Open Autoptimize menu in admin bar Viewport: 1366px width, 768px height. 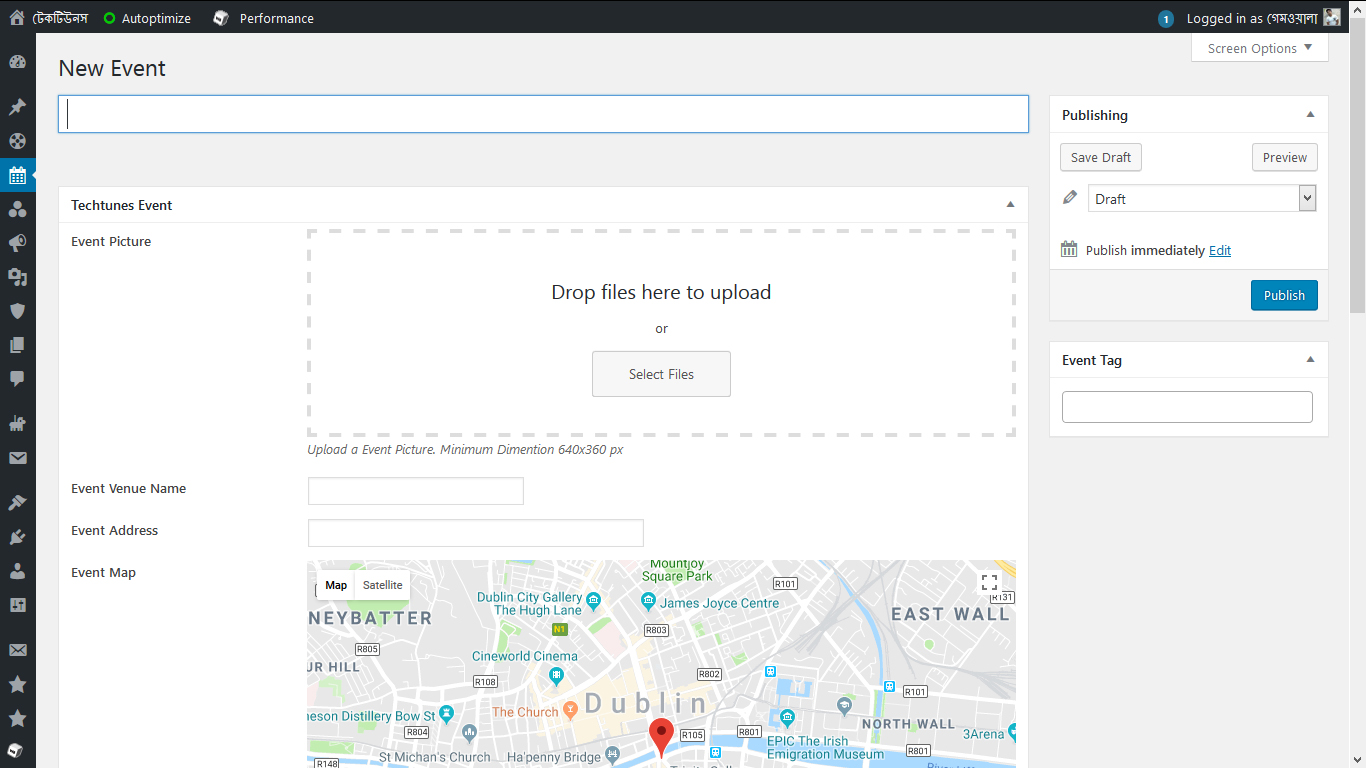click(147, 18)
